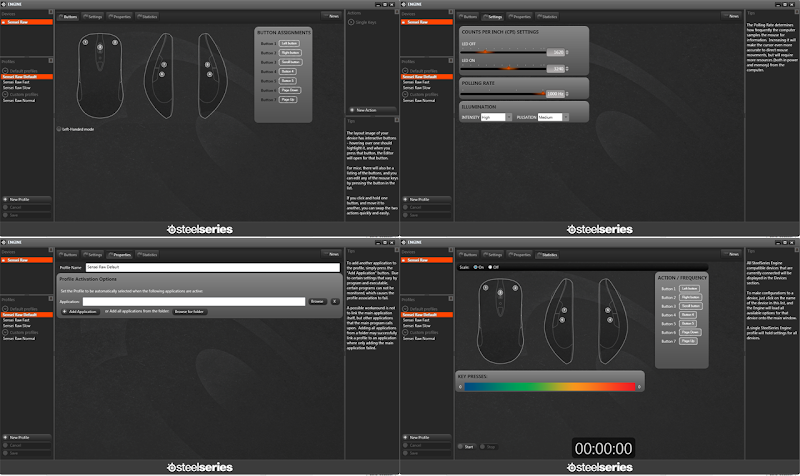Click Start button in Statistics-tab window

coord(466,446)
